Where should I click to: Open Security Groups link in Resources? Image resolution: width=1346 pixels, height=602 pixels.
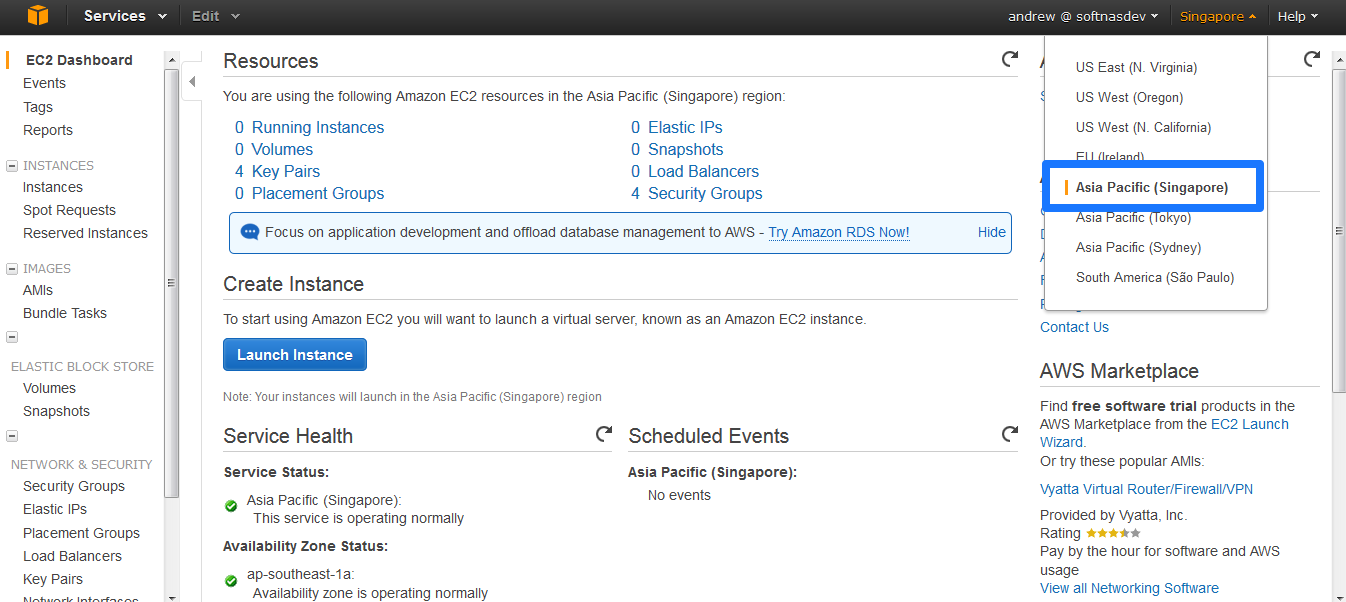click(x=705, y=194)
